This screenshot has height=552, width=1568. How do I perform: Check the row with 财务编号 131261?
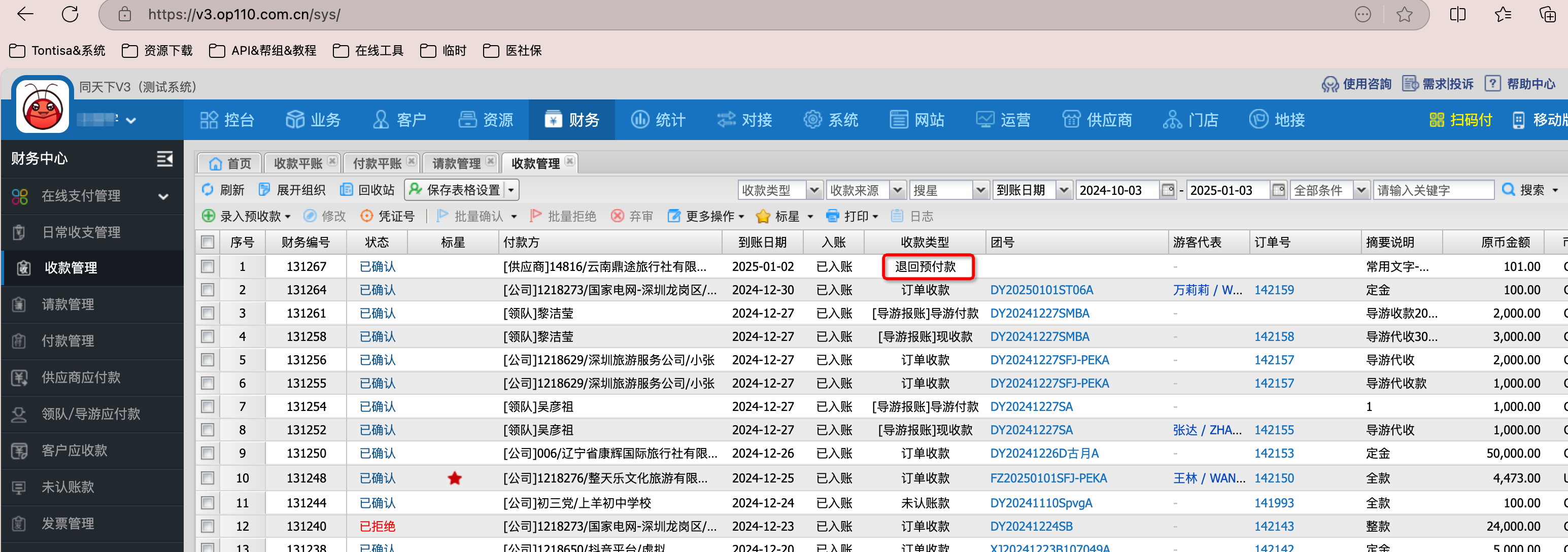pos(208,313)
